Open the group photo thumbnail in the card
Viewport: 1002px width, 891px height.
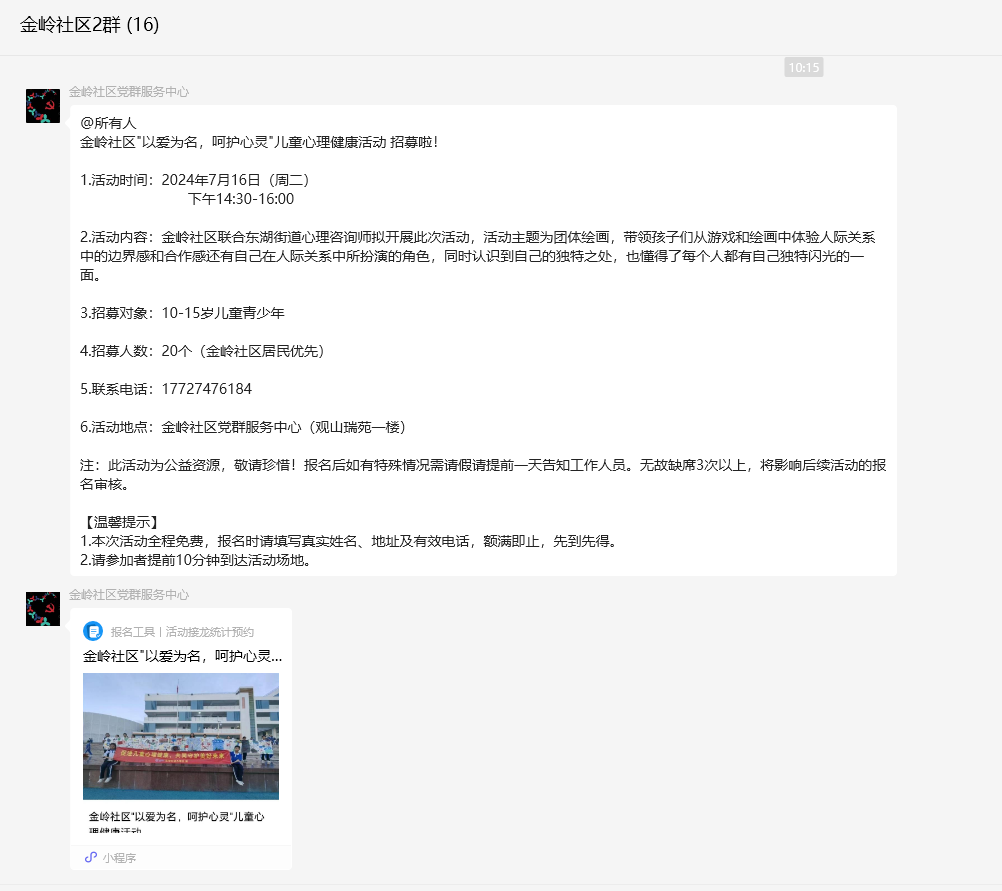coord(180,736)
